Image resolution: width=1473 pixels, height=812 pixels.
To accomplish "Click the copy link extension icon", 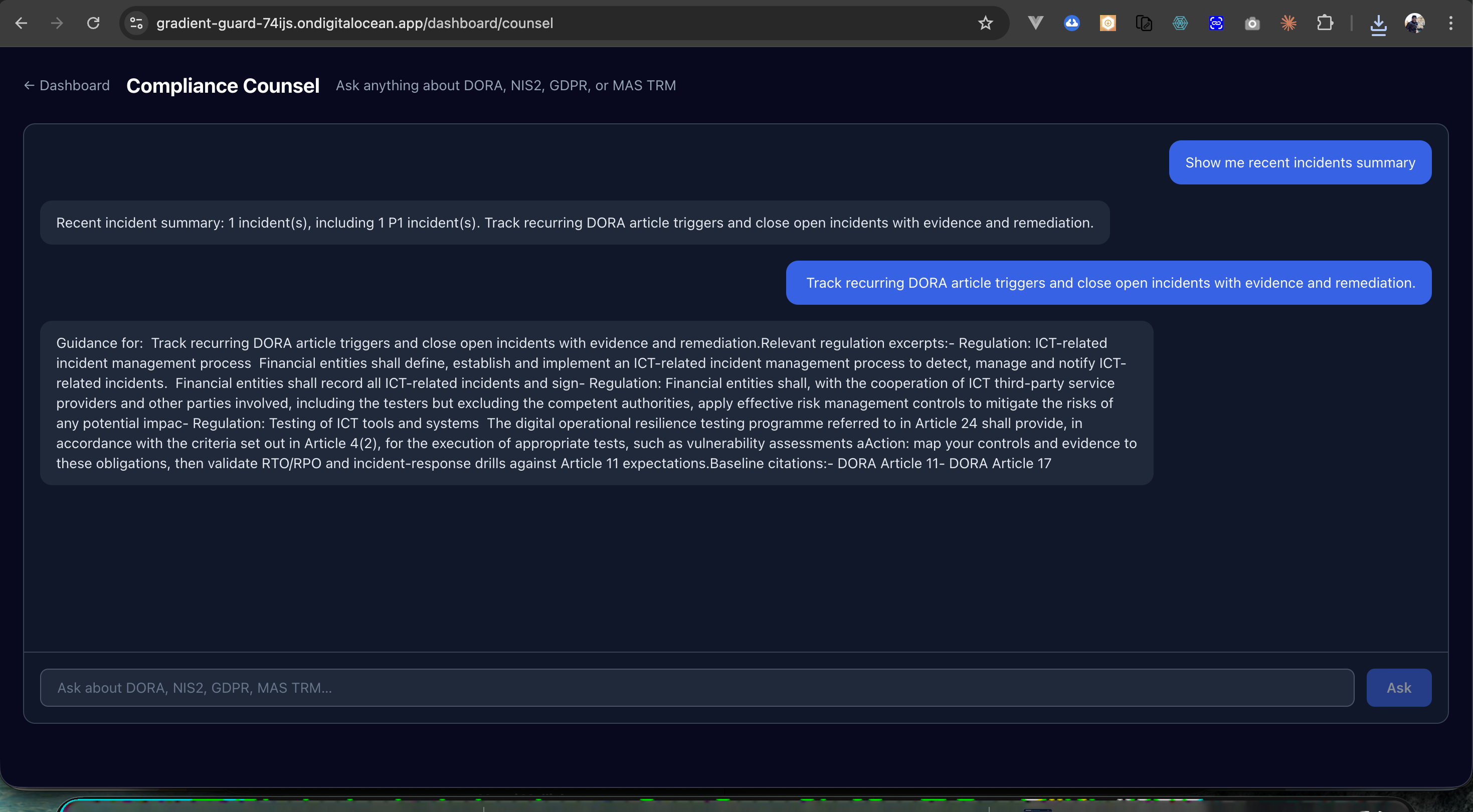I will tap(1144, 23).
